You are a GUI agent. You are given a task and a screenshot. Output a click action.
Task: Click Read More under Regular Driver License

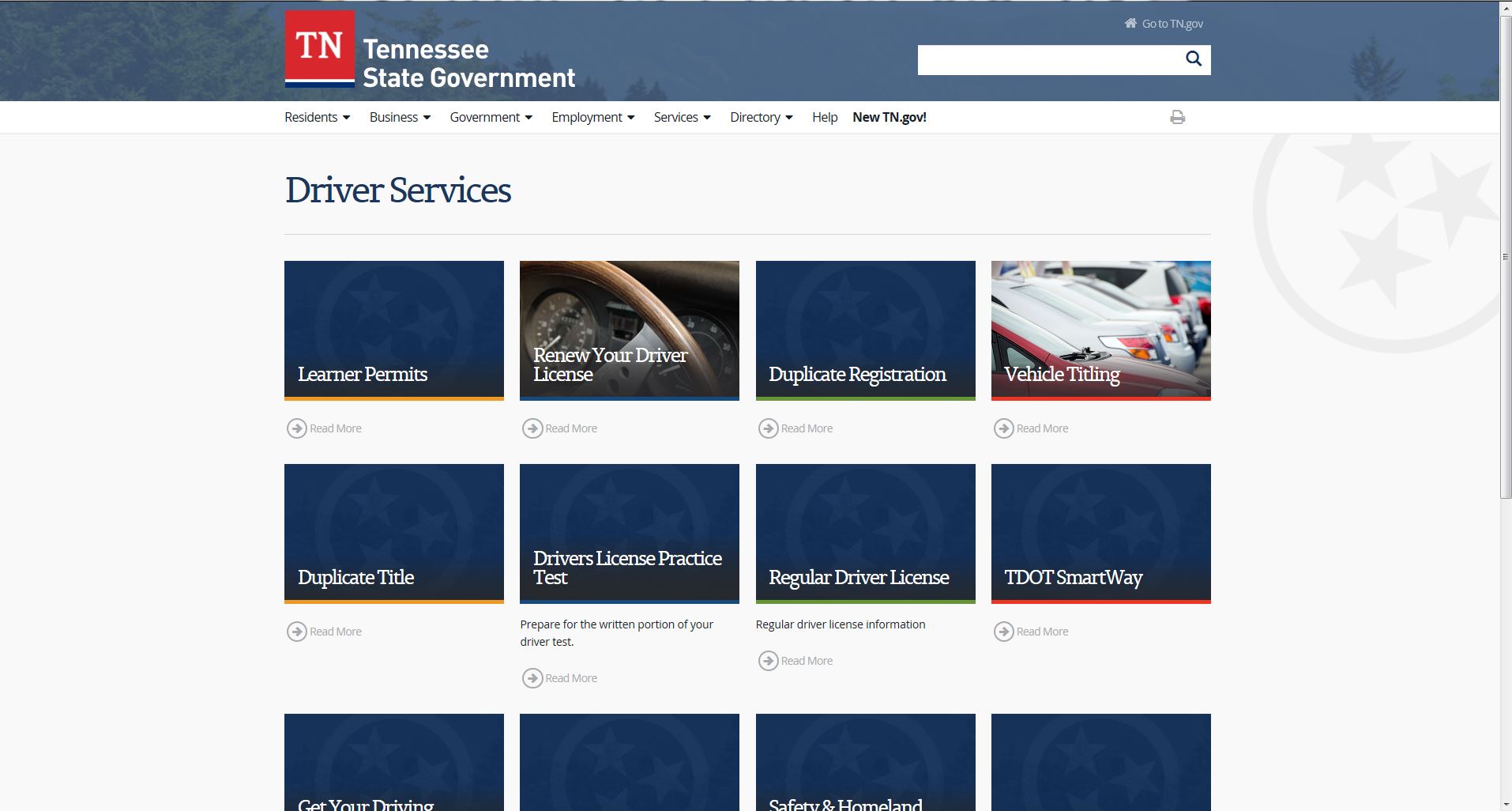click(x=806, y=661)
